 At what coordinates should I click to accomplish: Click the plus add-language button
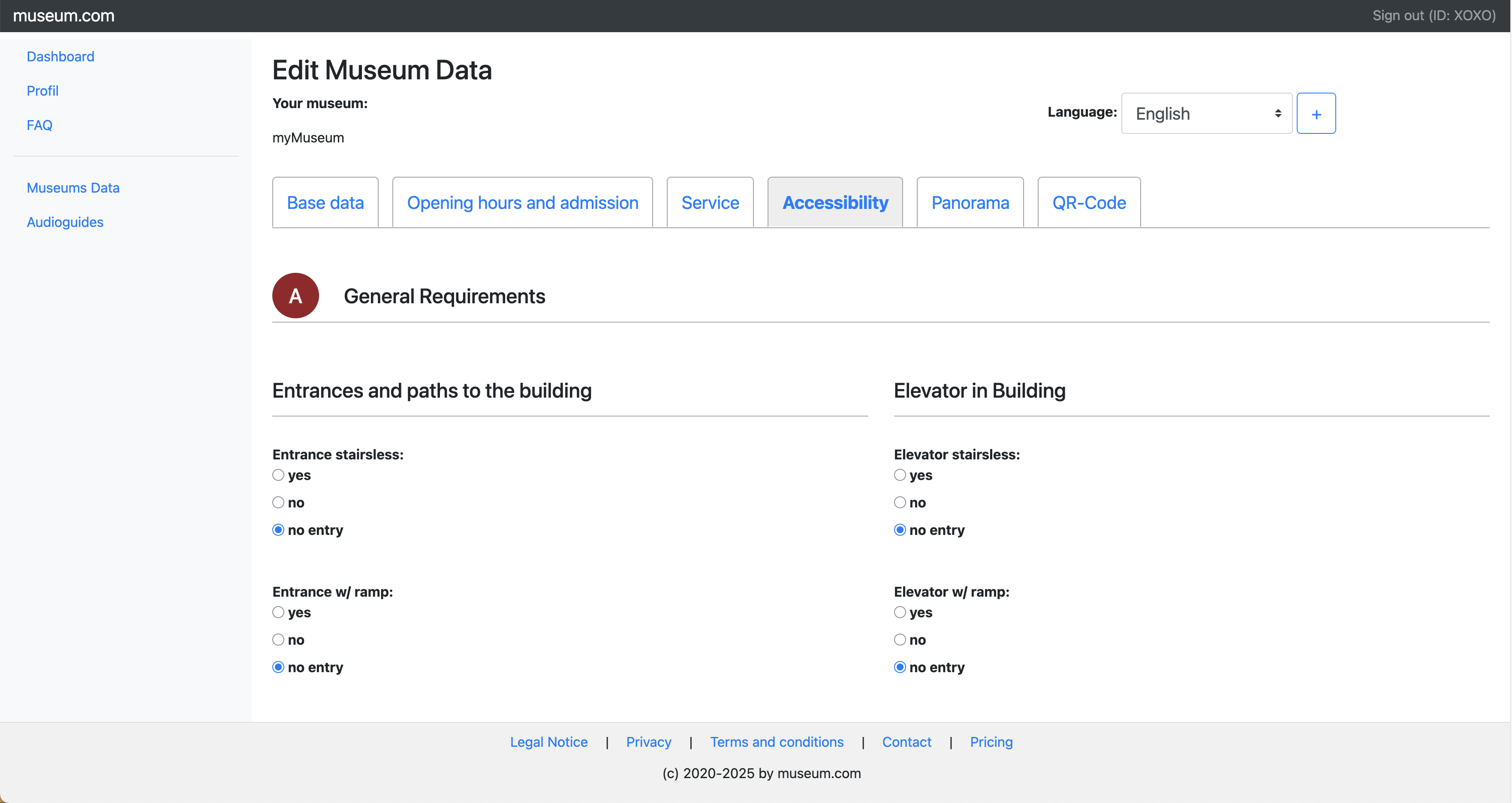click(x=1315, y=114)
